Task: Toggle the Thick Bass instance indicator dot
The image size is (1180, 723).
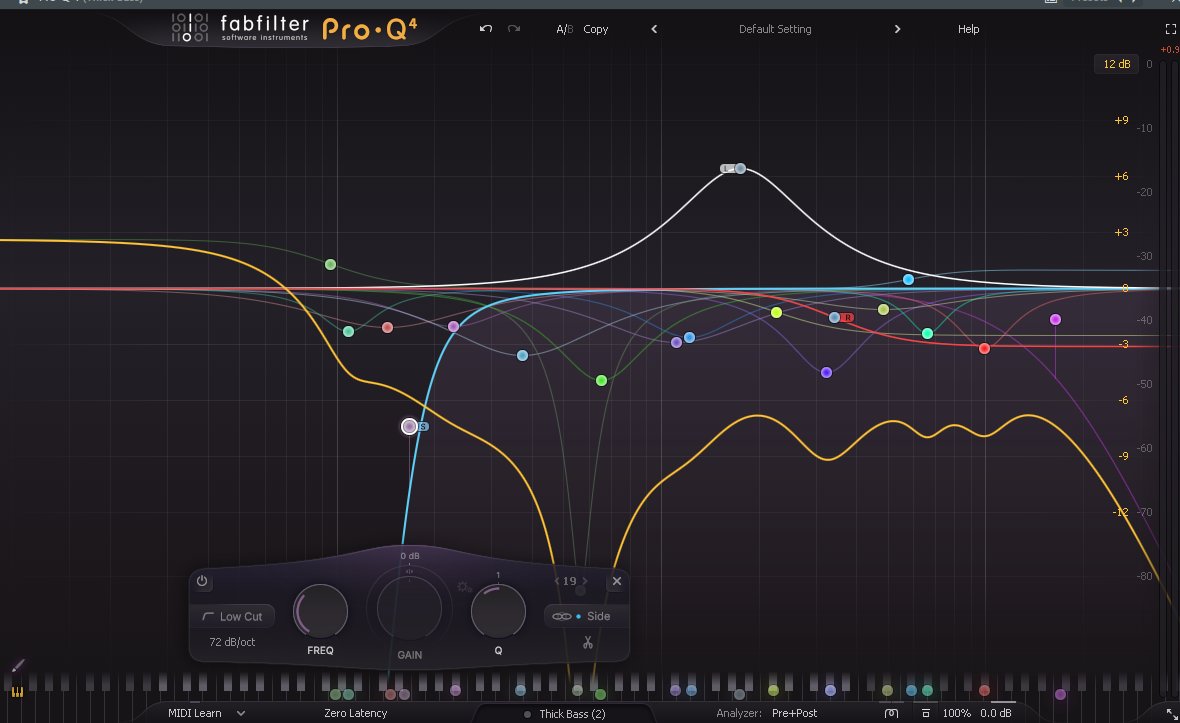Action: click(527, 714)
